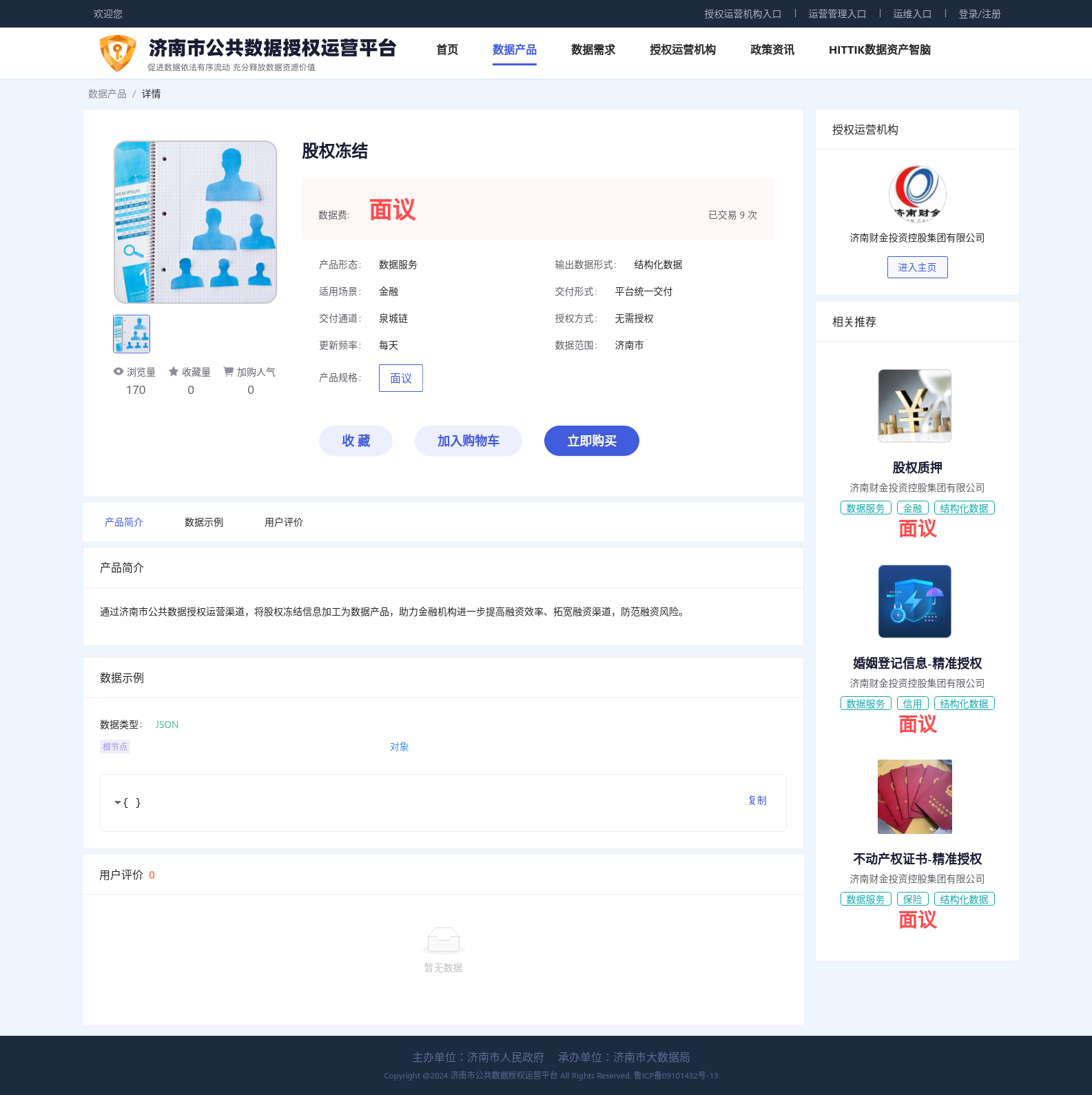This screenshot has width=1092, height=1095.
Task: Click the 保险 tag under 不动产权证书
Action: pos(913,899)
